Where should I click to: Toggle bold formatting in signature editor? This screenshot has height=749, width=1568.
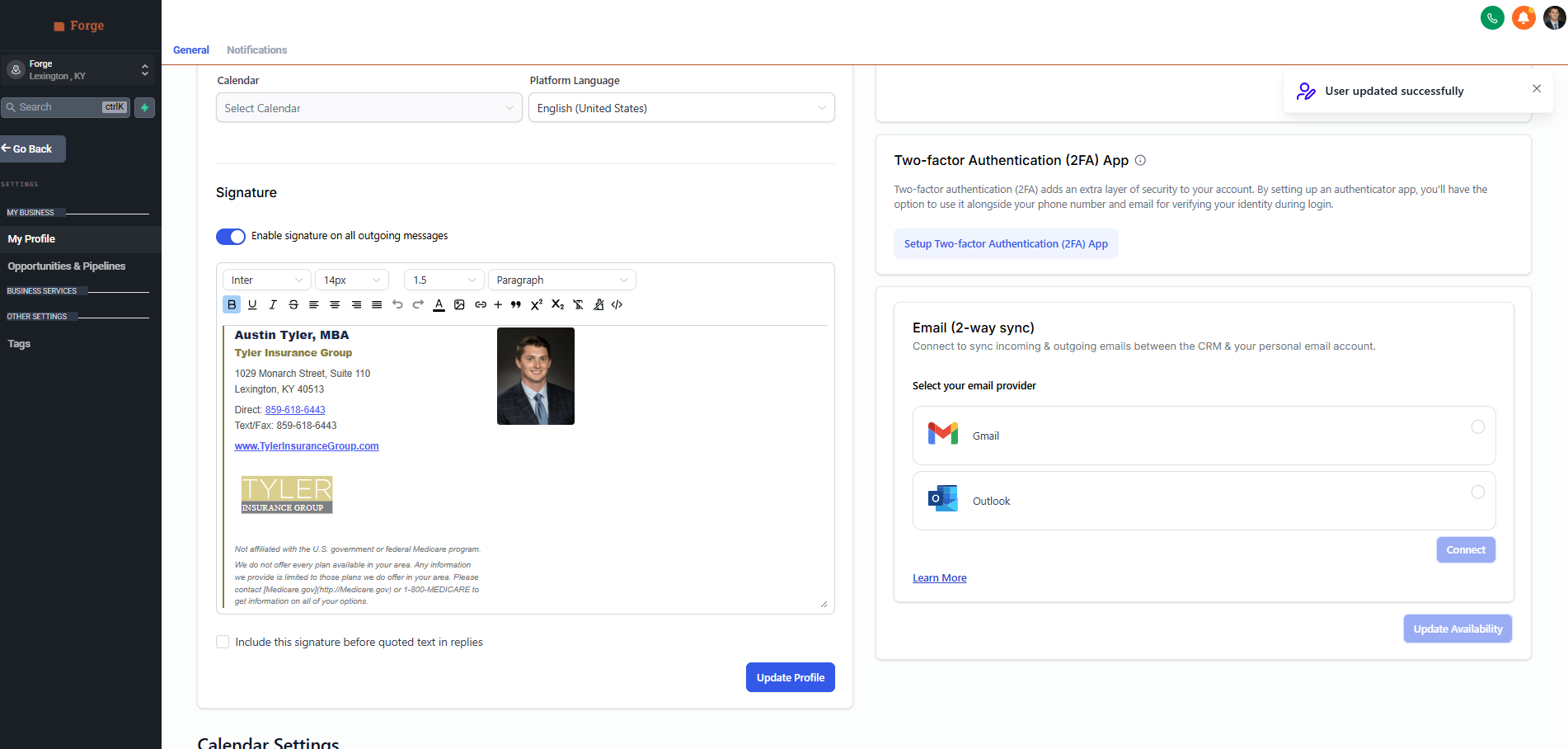[232, 304]
